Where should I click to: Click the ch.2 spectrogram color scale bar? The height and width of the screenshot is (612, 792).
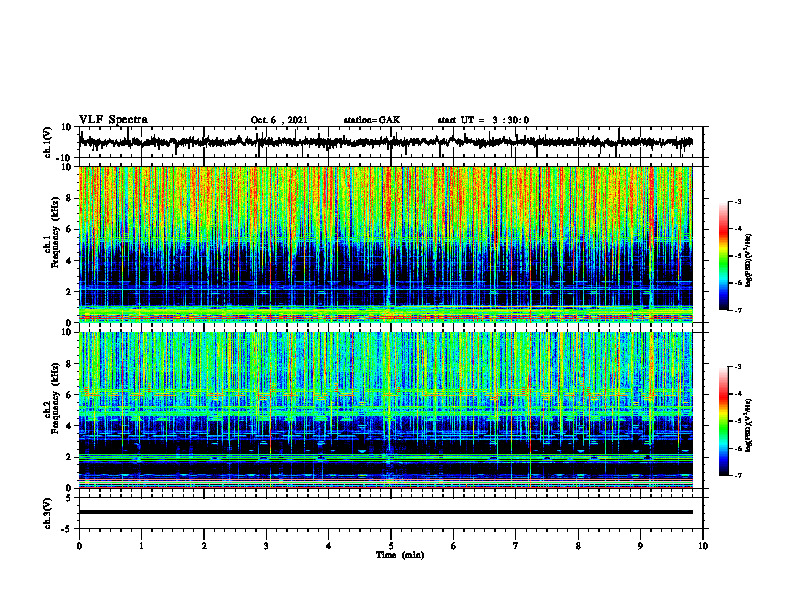[723, 421]
